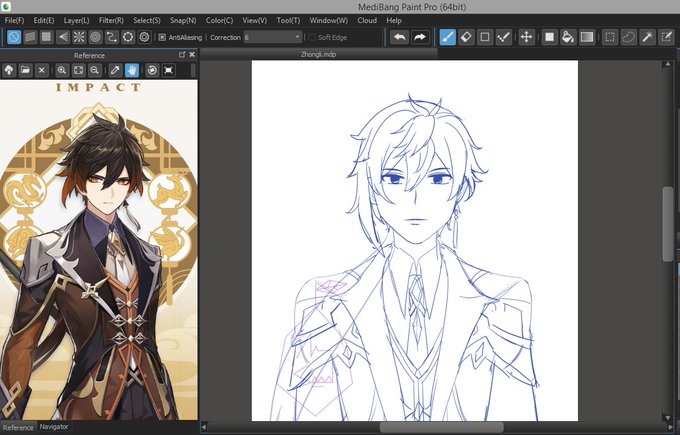Open the Filter(R) menu
Image resolution: width=680 pixels, height=435 pixels.
tap(111, 20)
